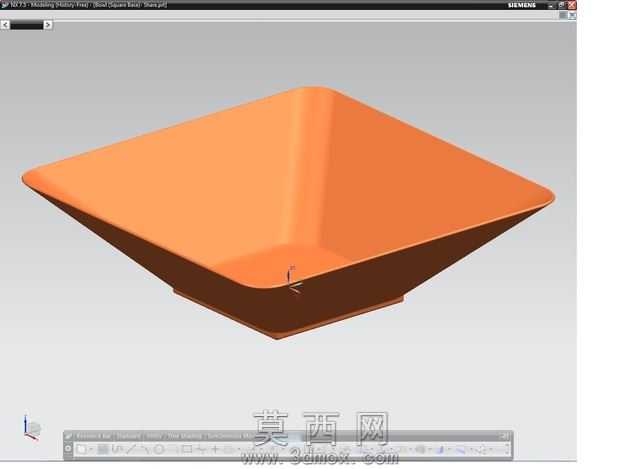The image size is (639, 469).
Task: Select the Arc tool in the bottom toolbar
Action: [x=146, y=449]
